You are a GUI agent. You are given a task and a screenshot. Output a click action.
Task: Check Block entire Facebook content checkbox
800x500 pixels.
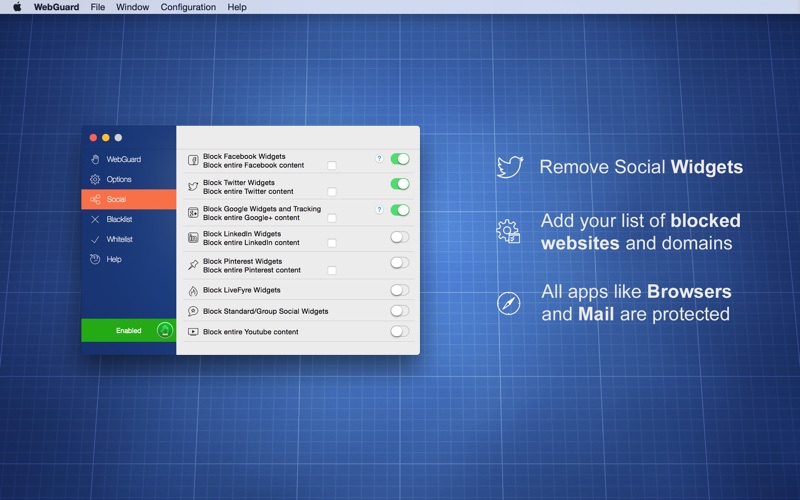[x=332, y=165]
